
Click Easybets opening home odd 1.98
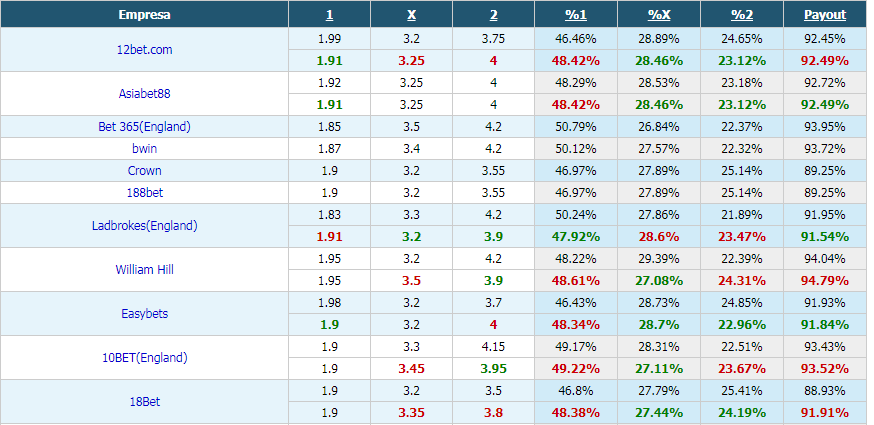329,303
